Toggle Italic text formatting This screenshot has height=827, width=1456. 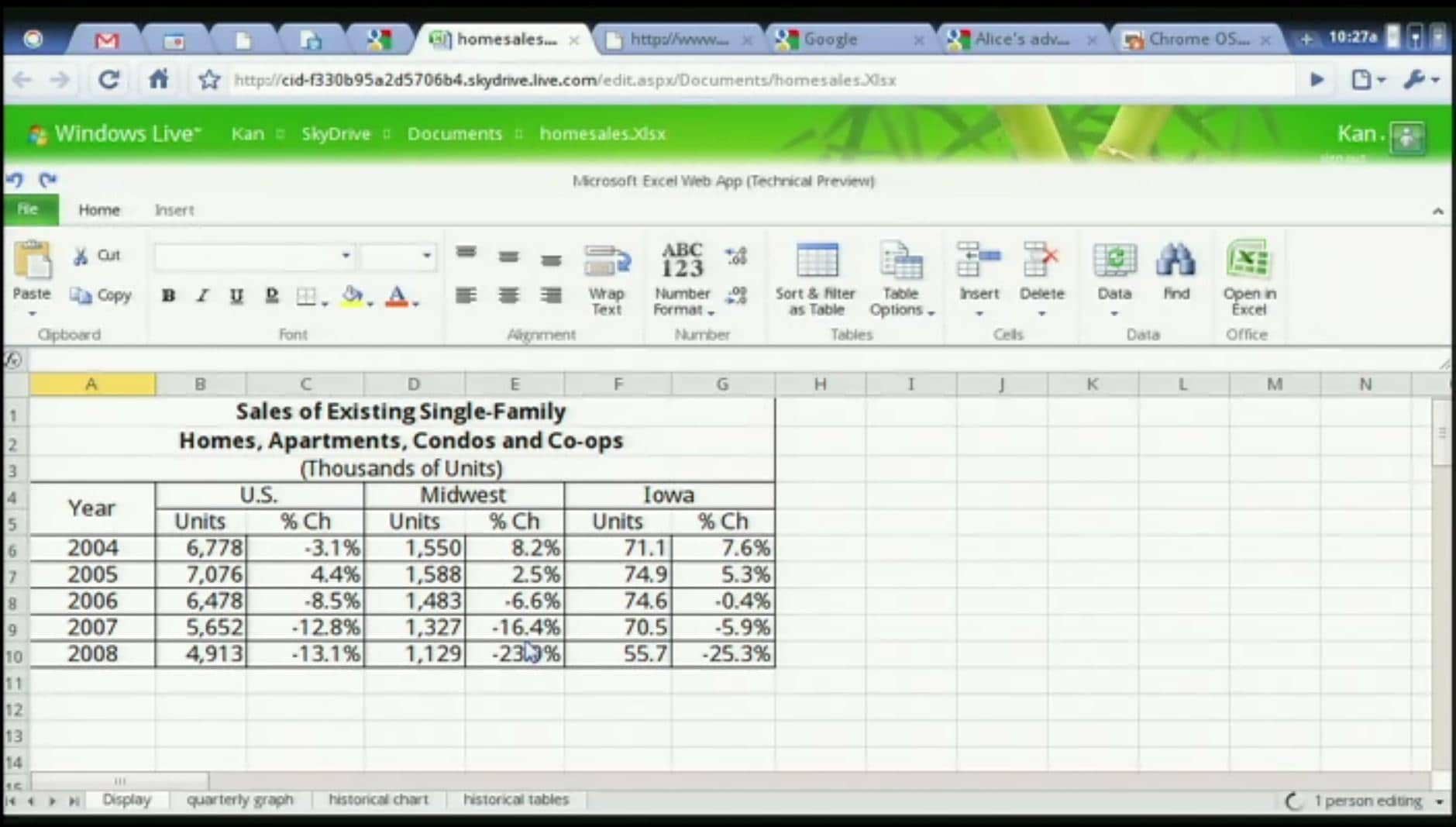coord(202,296)
